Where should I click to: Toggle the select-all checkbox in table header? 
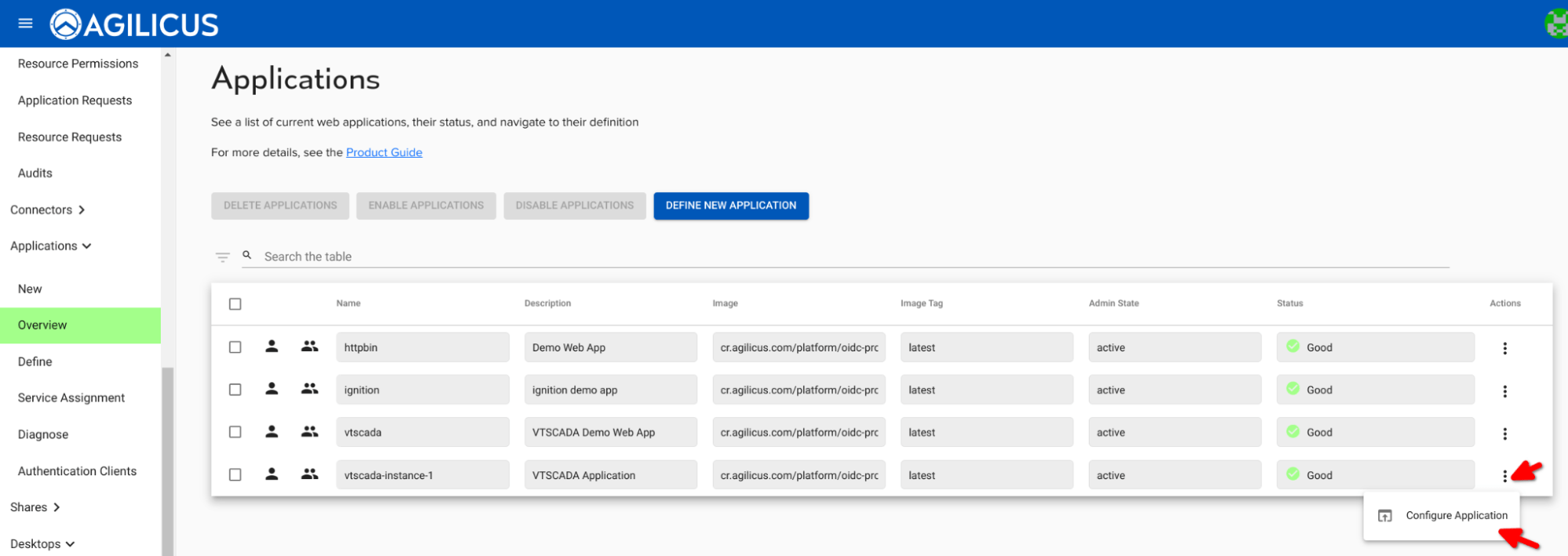click(235, 304)
